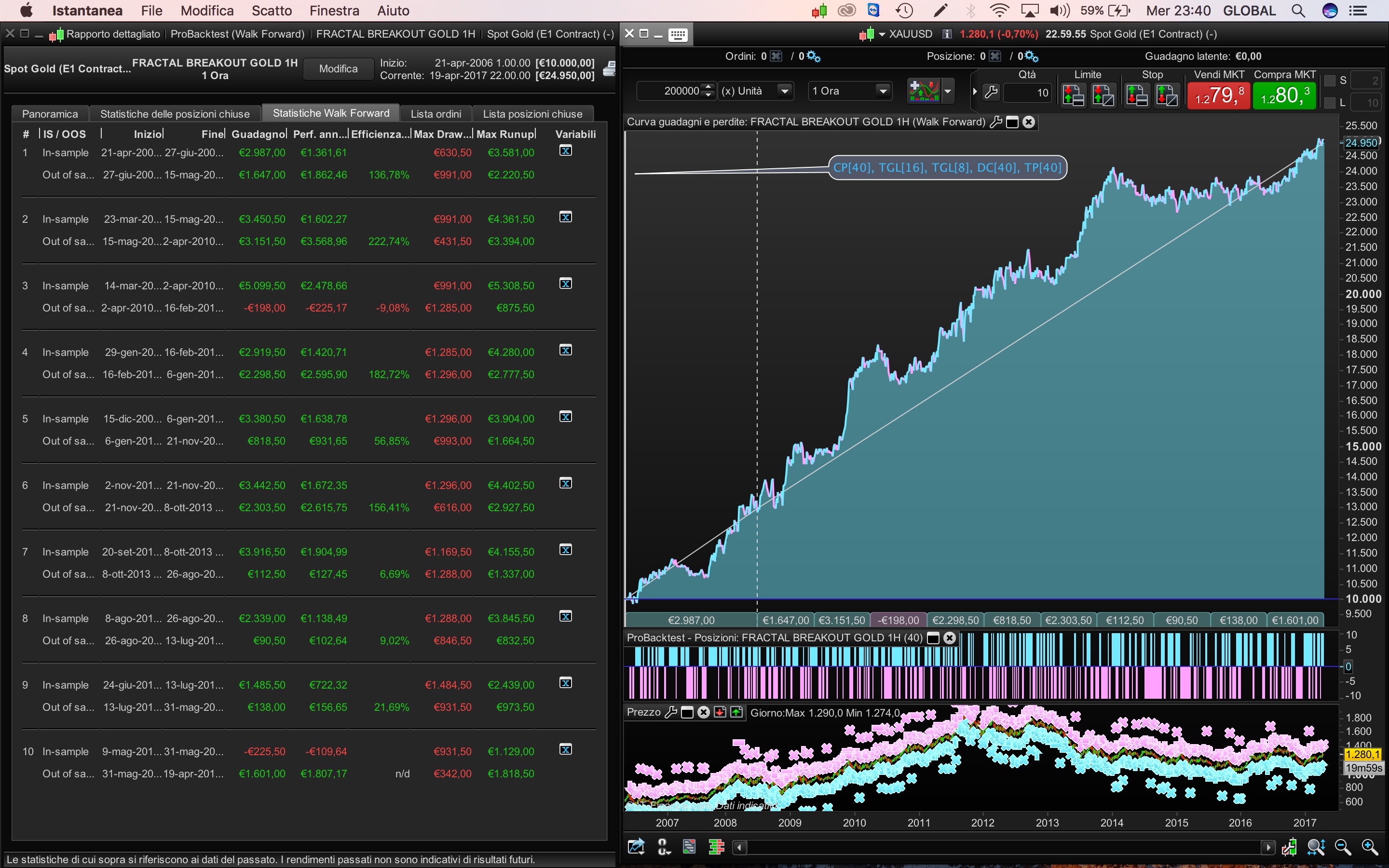1389x868 pixels.
Task: Click the Modifica button
Action: coord(338,69)
